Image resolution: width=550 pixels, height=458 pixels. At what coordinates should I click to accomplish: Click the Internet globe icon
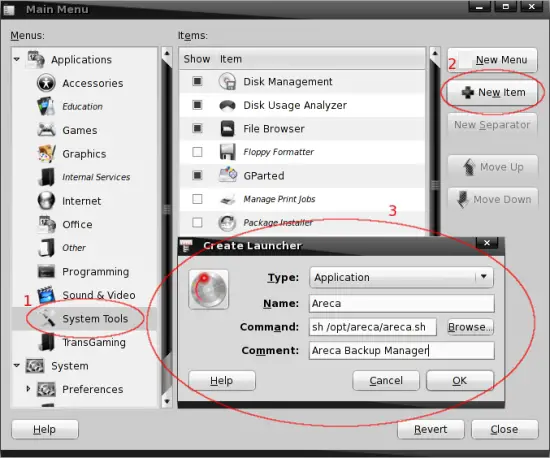click(46, 201)
